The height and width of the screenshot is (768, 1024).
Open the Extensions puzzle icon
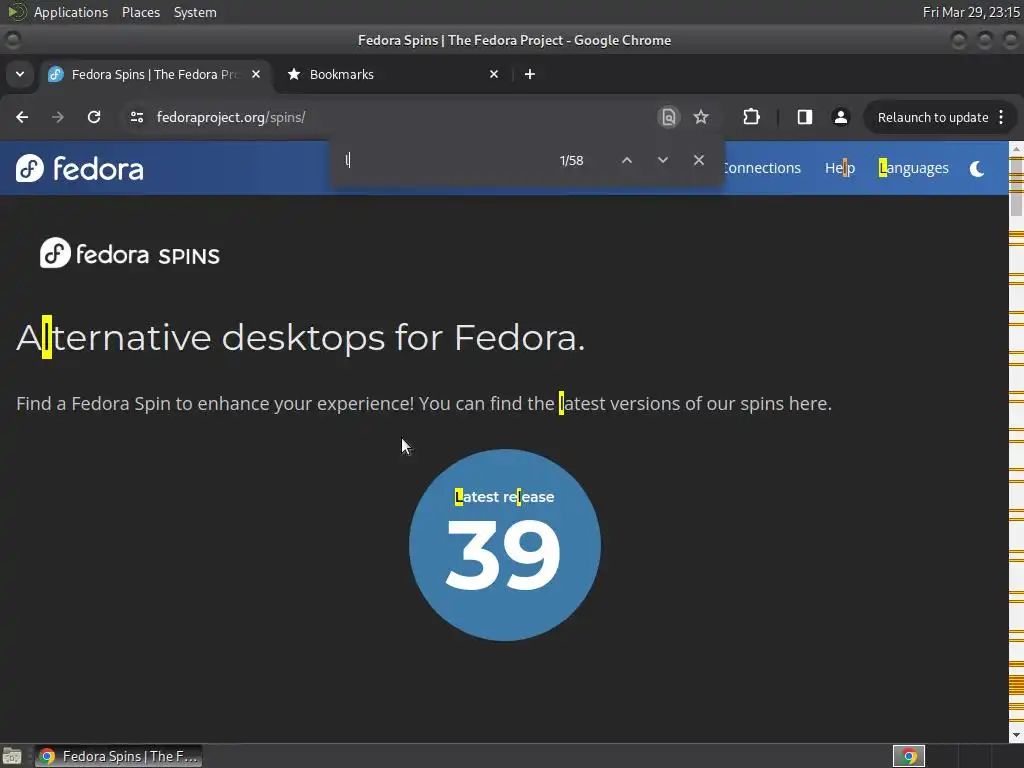pyautogui.click(x=751, y=117)
